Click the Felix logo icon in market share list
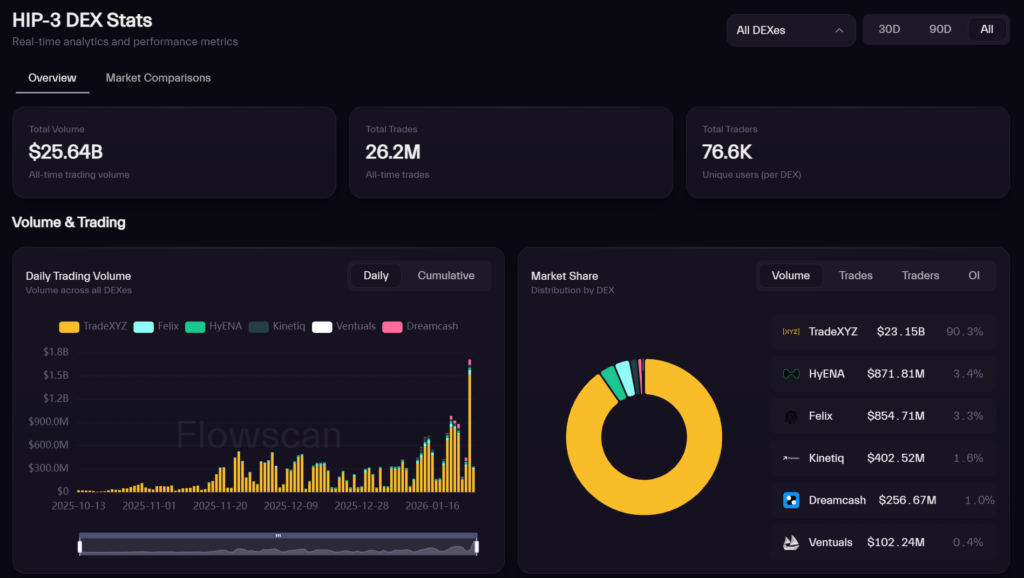The image size is (1024, 578). point(791,416)
